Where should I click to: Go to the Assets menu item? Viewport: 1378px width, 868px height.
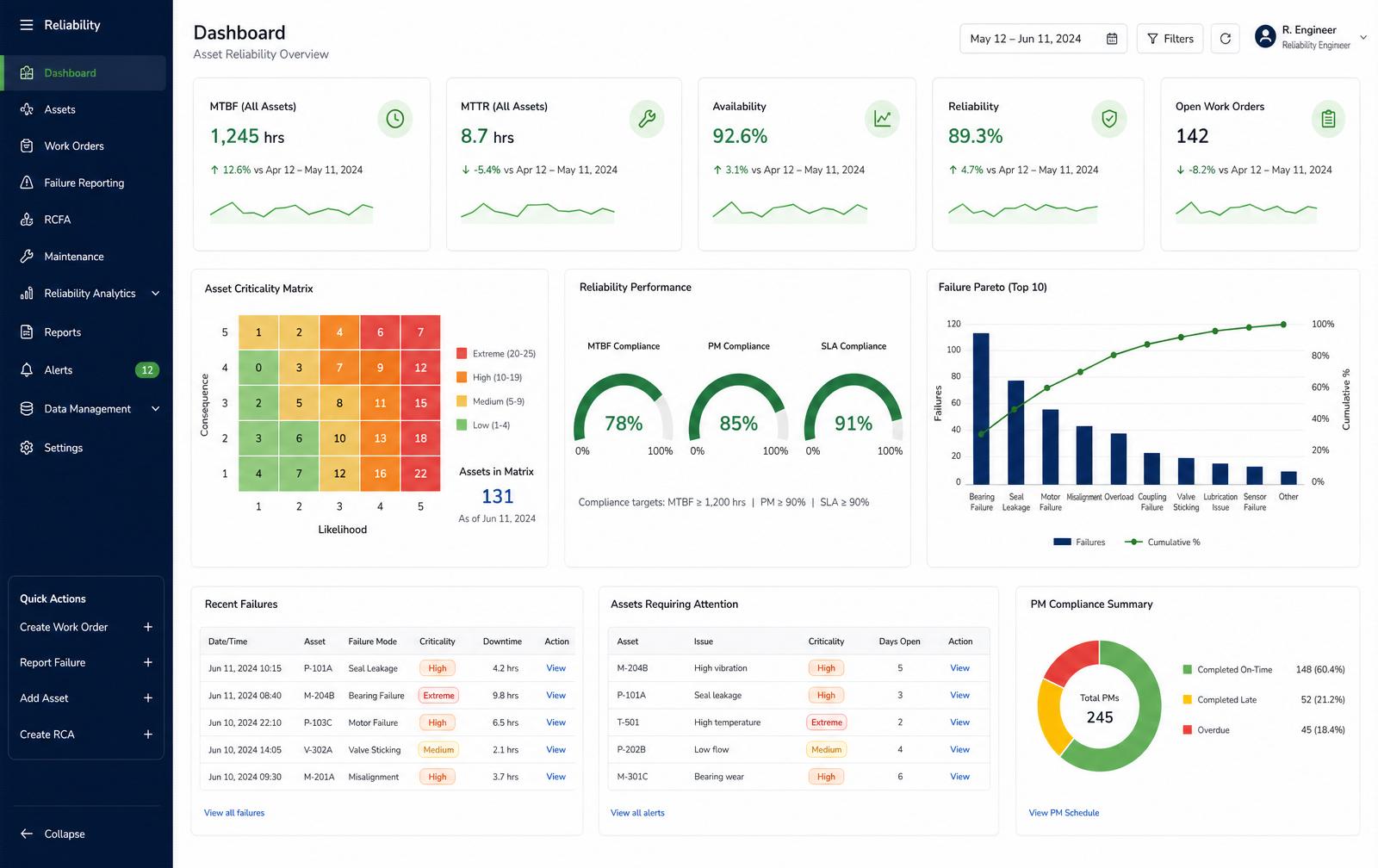[x=84, y=109]
